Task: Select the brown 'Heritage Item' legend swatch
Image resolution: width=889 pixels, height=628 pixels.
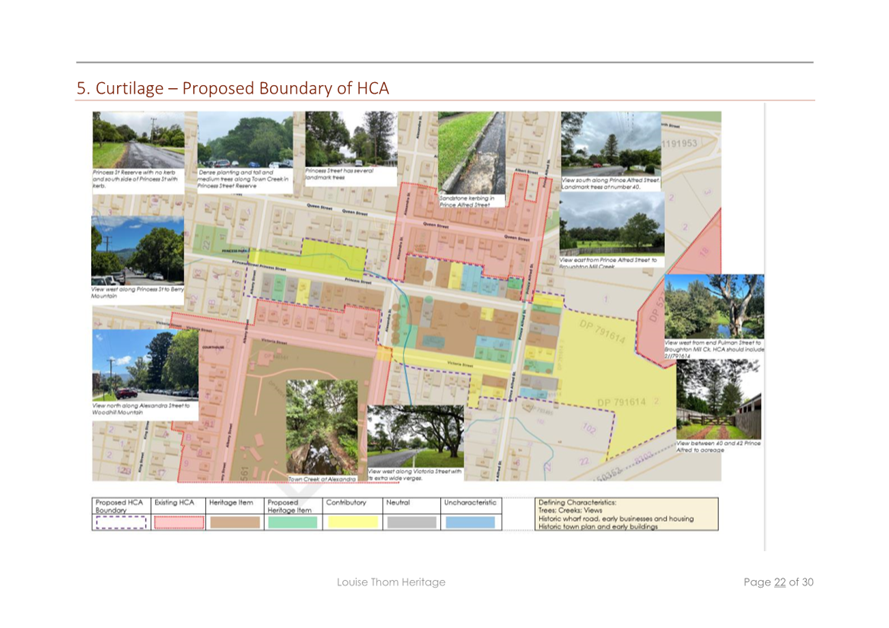Action: pyautogui.click(x=235, y=522)
